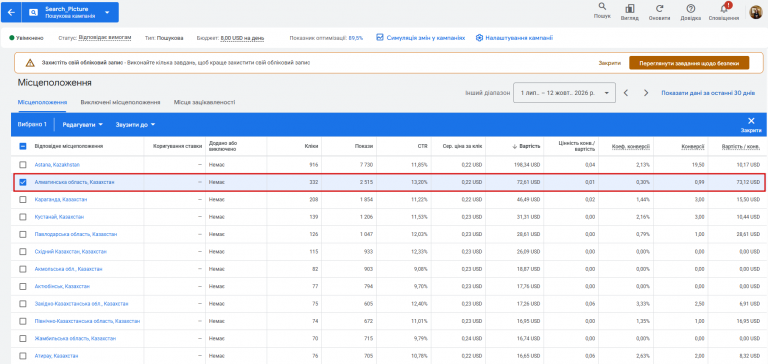Click the Закрити link in security banner
768x364 pixels.
tap(609, 63)
